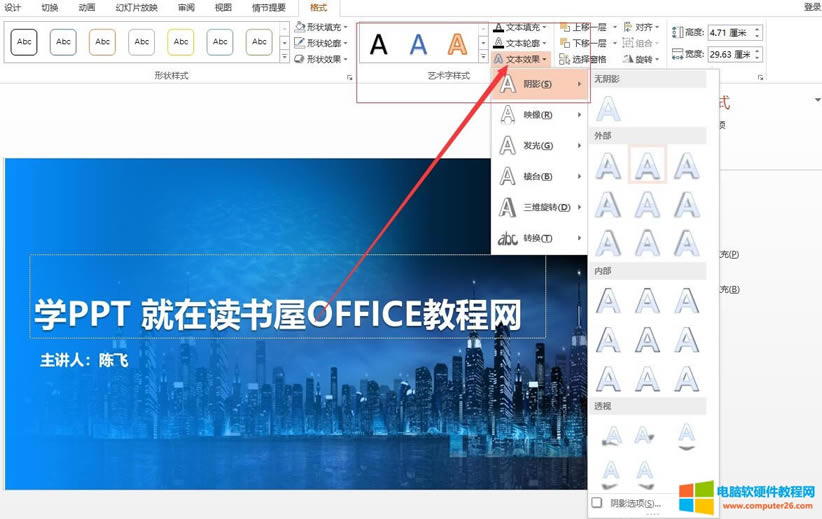This screenshot has height=519, width=822.
Task: Choose middle 内部 shadow preset in top row
Action: tap(647, 301)
